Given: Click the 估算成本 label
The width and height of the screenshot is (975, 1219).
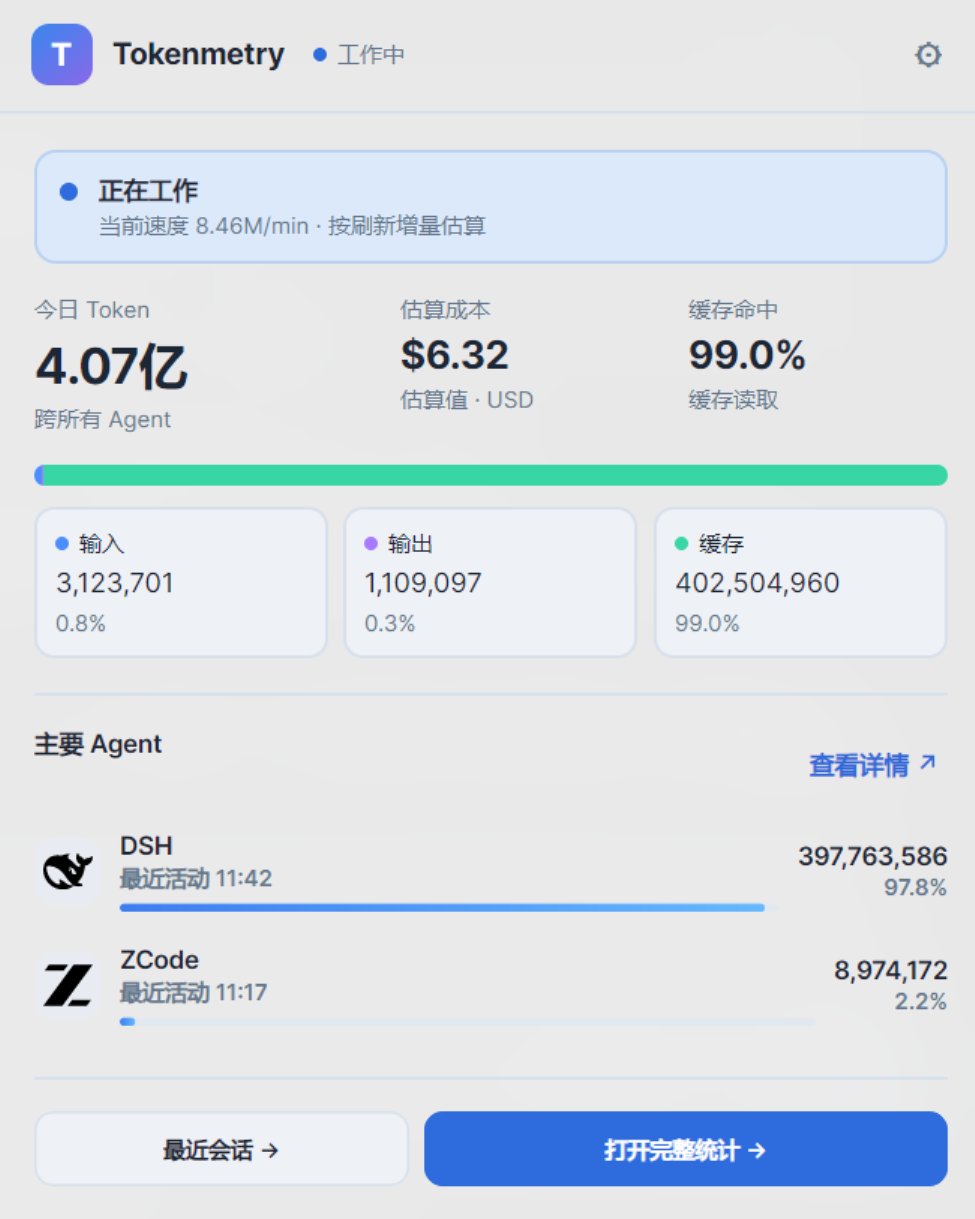Looking at the screenshot, I should tap(446, 310).
